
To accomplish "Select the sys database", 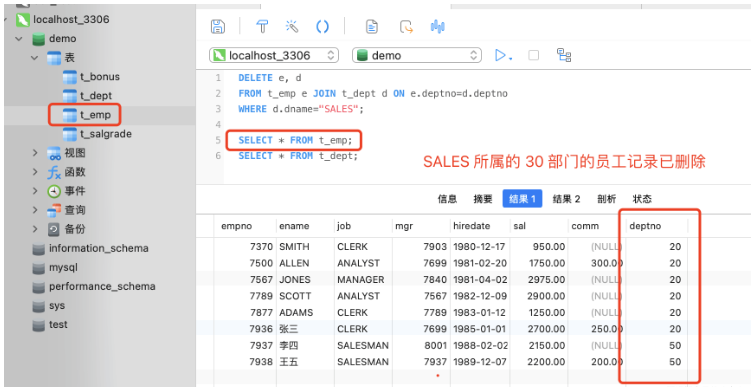I will point(57,306).
